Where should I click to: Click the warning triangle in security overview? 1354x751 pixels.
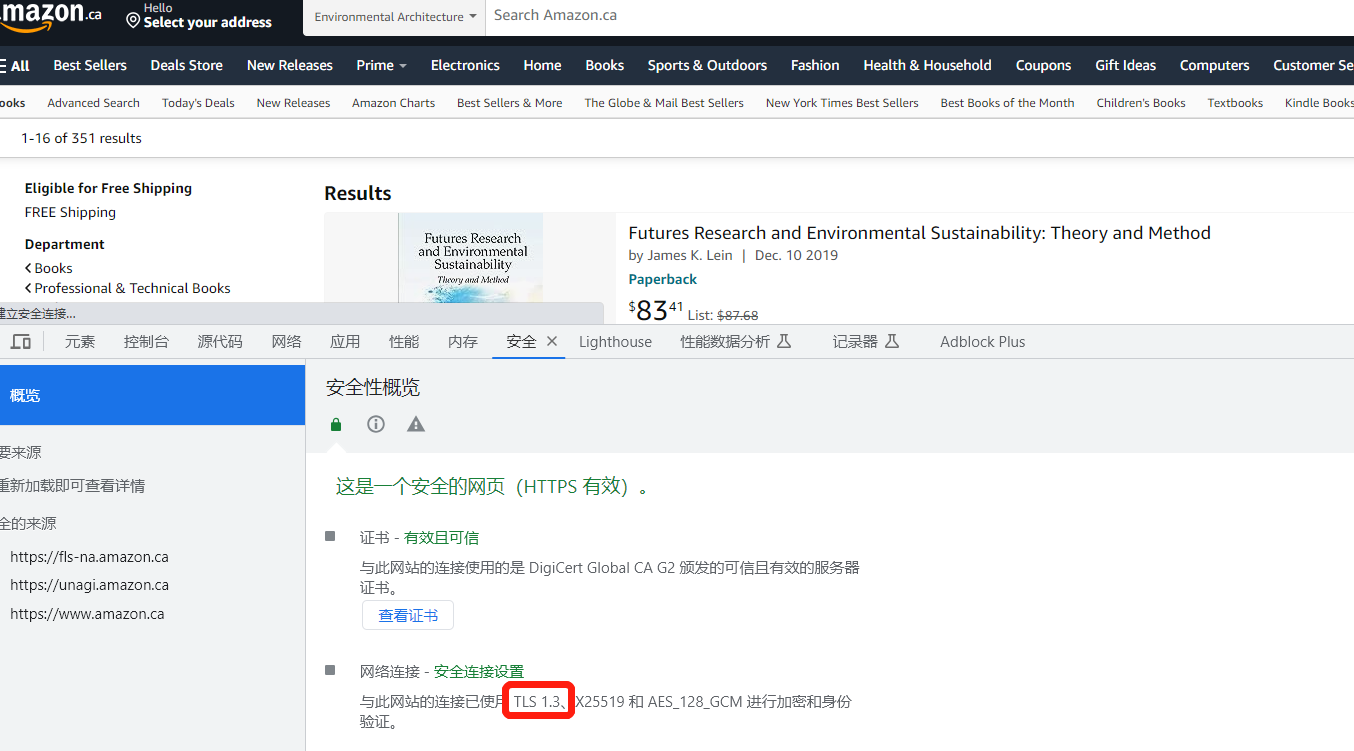point(415,424)
